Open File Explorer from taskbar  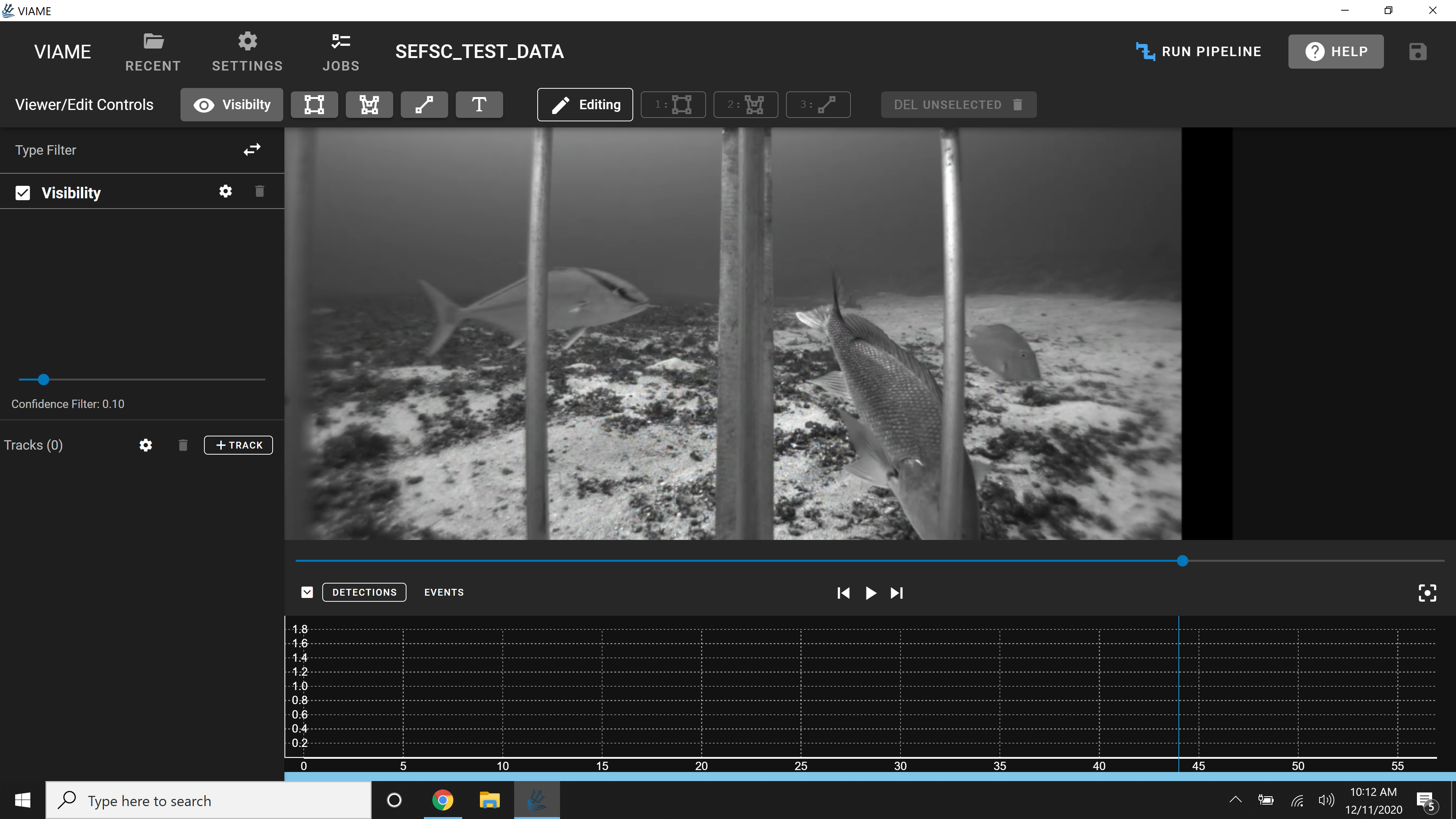tap(490, 800)
